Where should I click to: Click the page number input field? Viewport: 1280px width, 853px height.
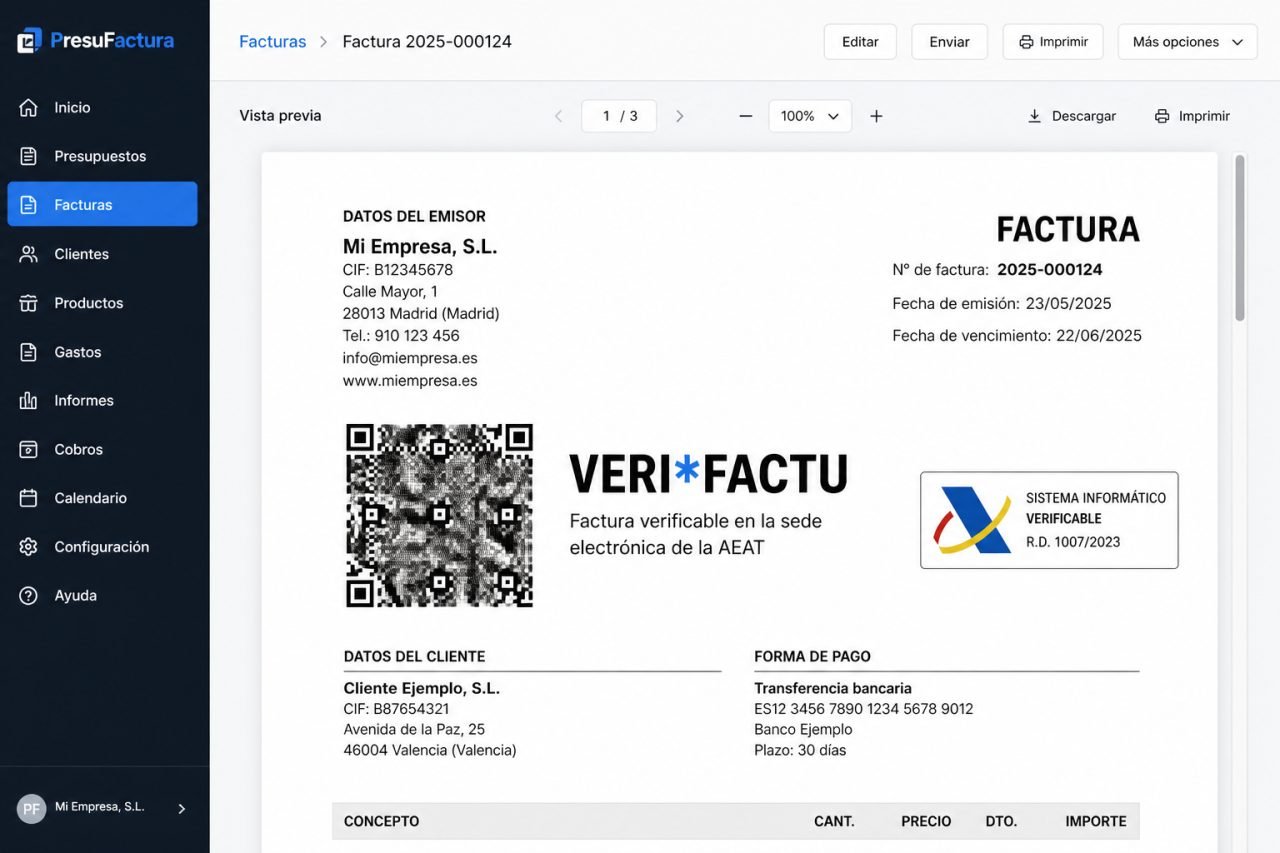point(619,116)
